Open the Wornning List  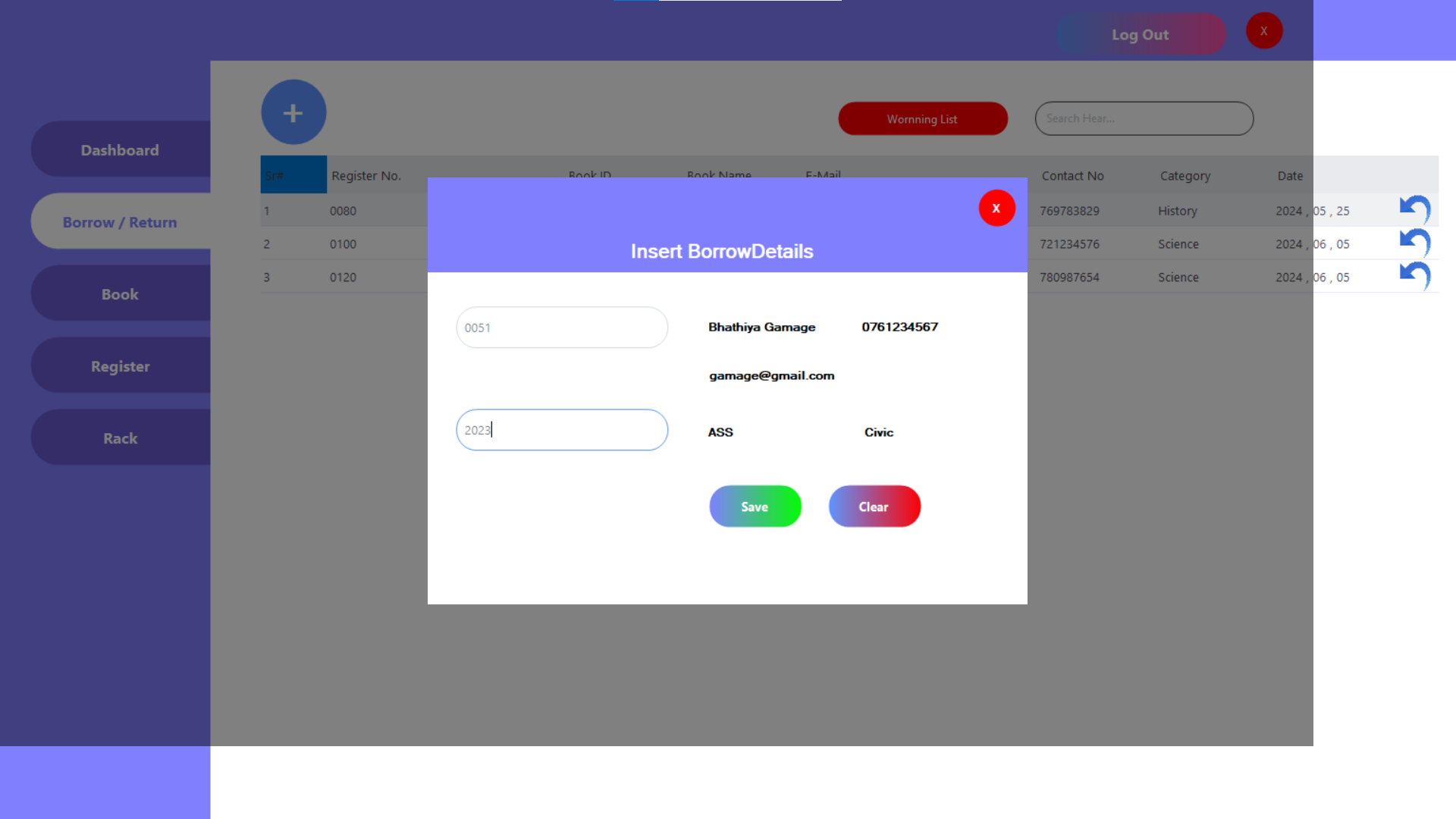pos(922,119)
